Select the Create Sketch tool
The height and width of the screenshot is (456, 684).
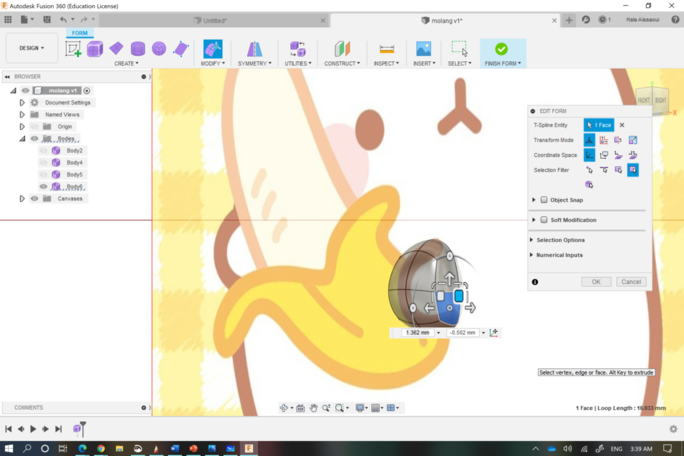(73, 49)
